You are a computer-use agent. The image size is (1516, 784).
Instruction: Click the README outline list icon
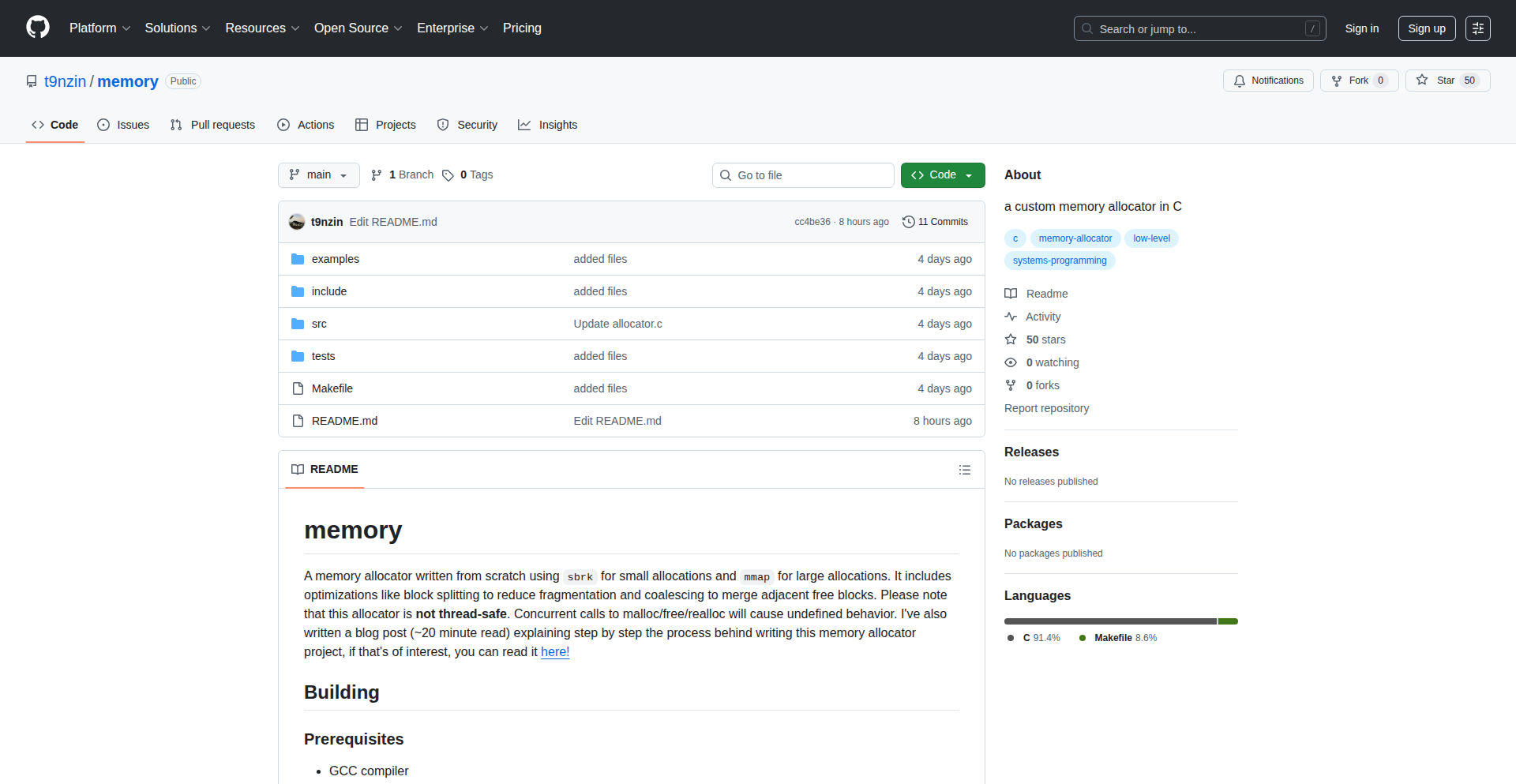click(x=964, y=470)
